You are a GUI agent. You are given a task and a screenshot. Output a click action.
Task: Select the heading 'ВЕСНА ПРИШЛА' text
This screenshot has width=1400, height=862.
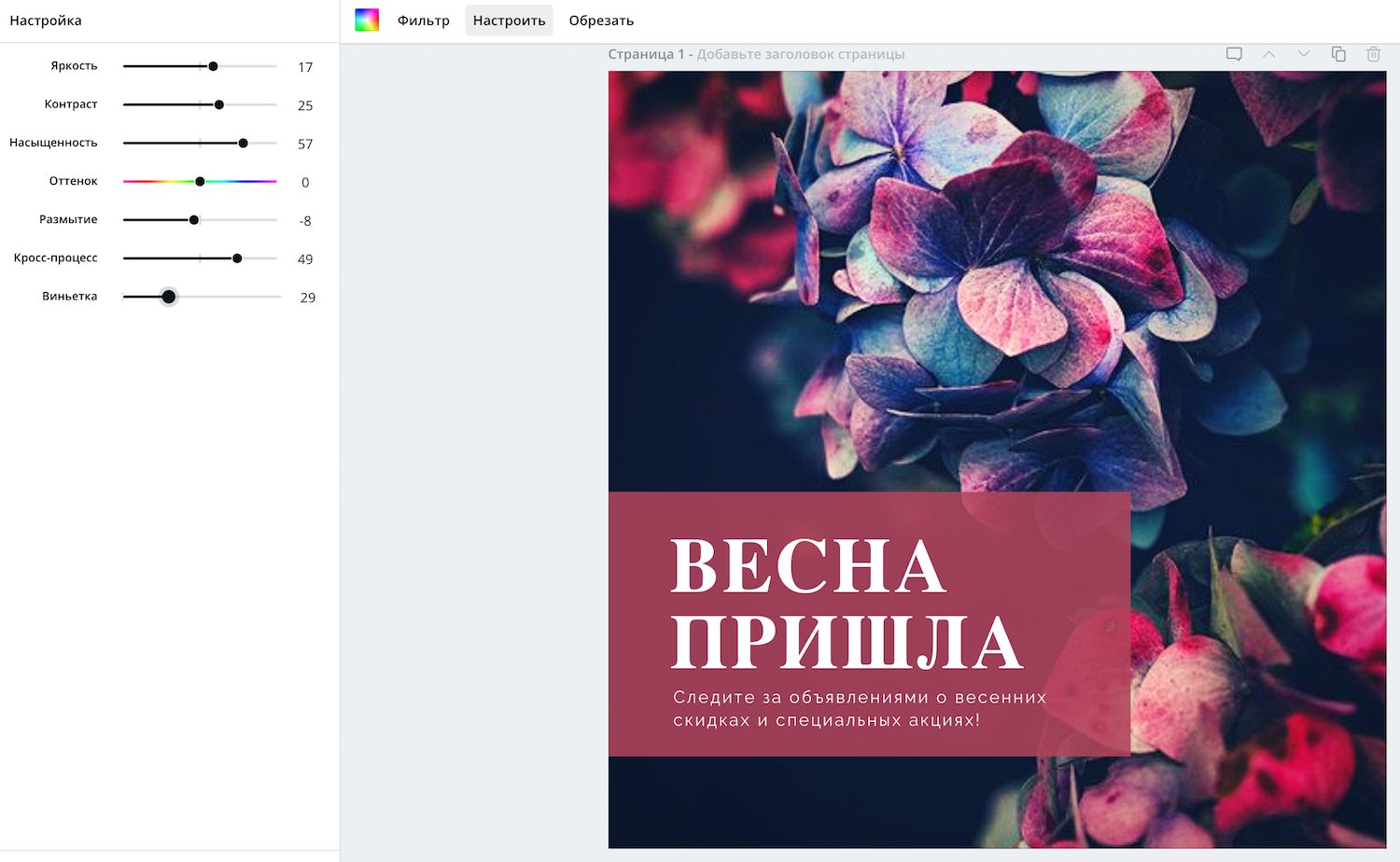[x=847, y=605]
